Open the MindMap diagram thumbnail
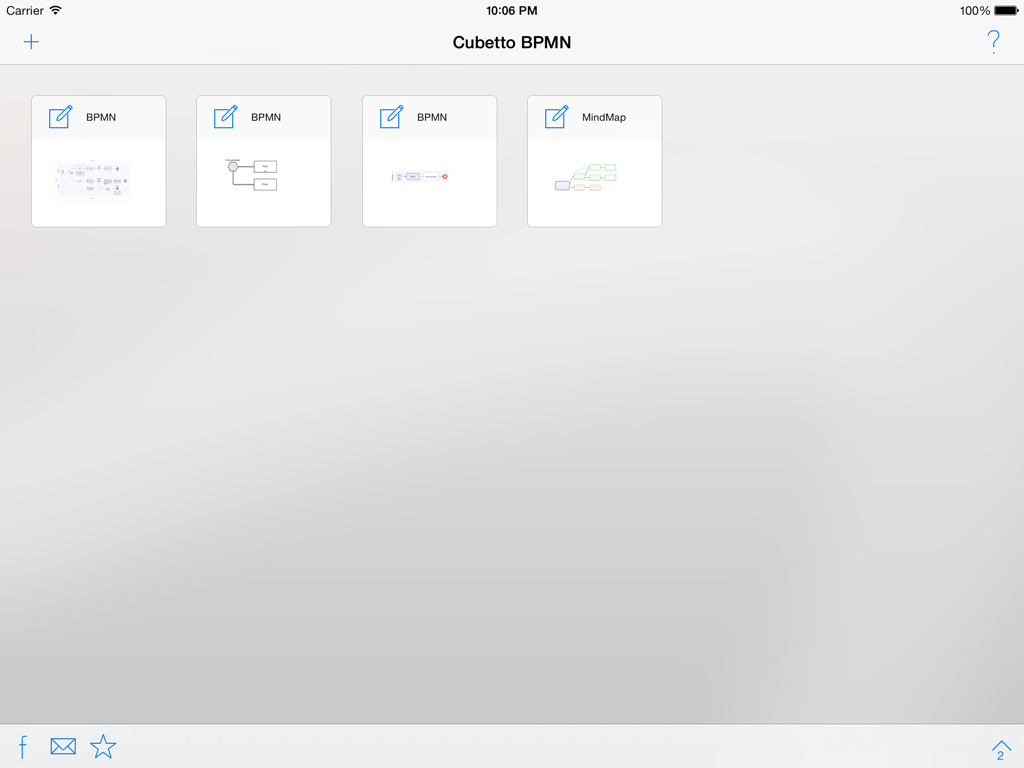This screenshot has width=1024, height=768. point(586,178)
